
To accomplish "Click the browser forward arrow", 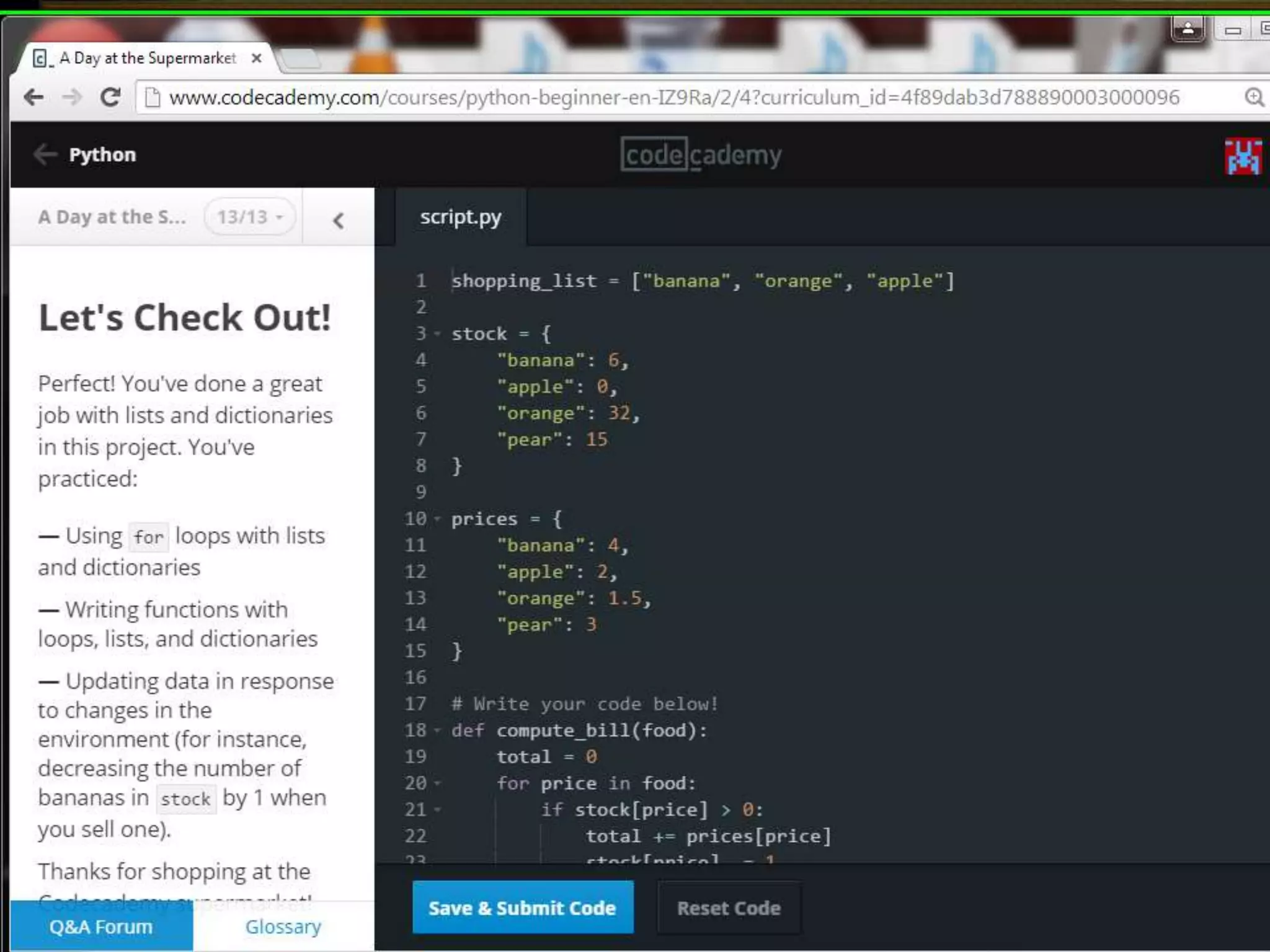I will [x=73, y=97].
